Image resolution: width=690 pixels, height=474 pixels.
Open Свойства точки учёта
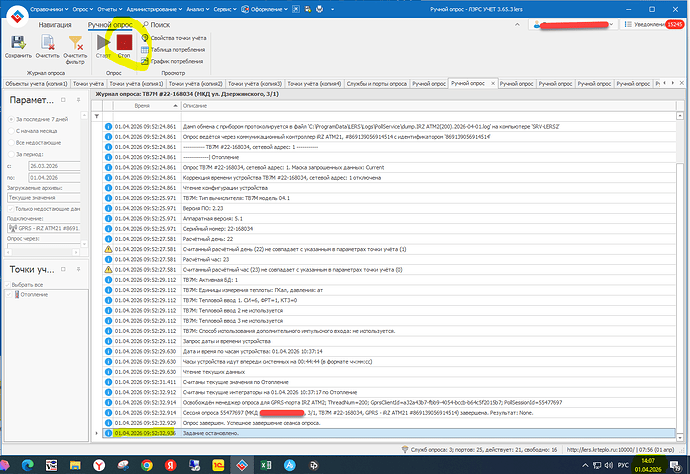pos(180,37)
